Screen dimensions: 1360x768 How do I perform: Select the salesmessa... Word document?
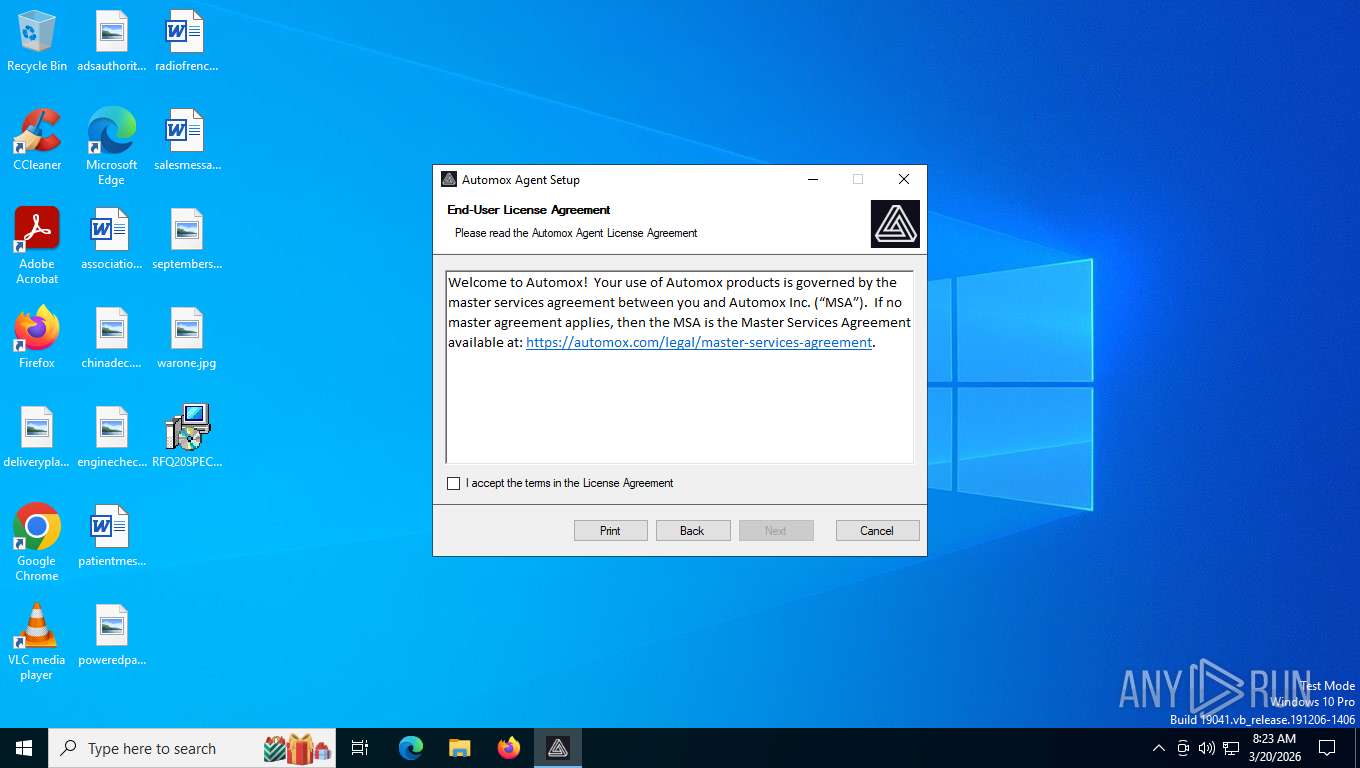click(187, 140)
